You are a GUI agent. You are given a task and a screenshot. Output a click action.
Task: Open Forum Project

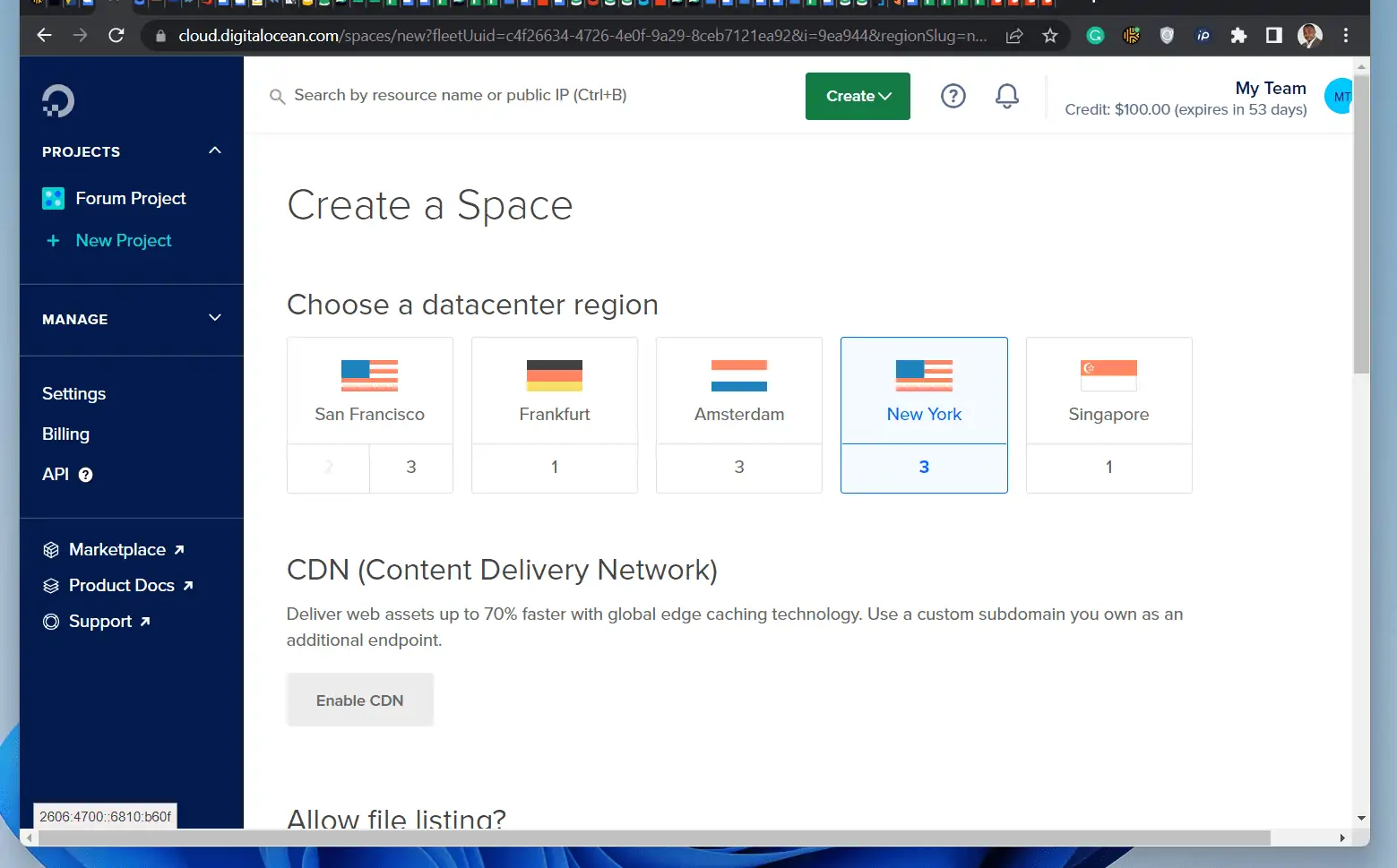pyautogui.click(x=131, y=198)
